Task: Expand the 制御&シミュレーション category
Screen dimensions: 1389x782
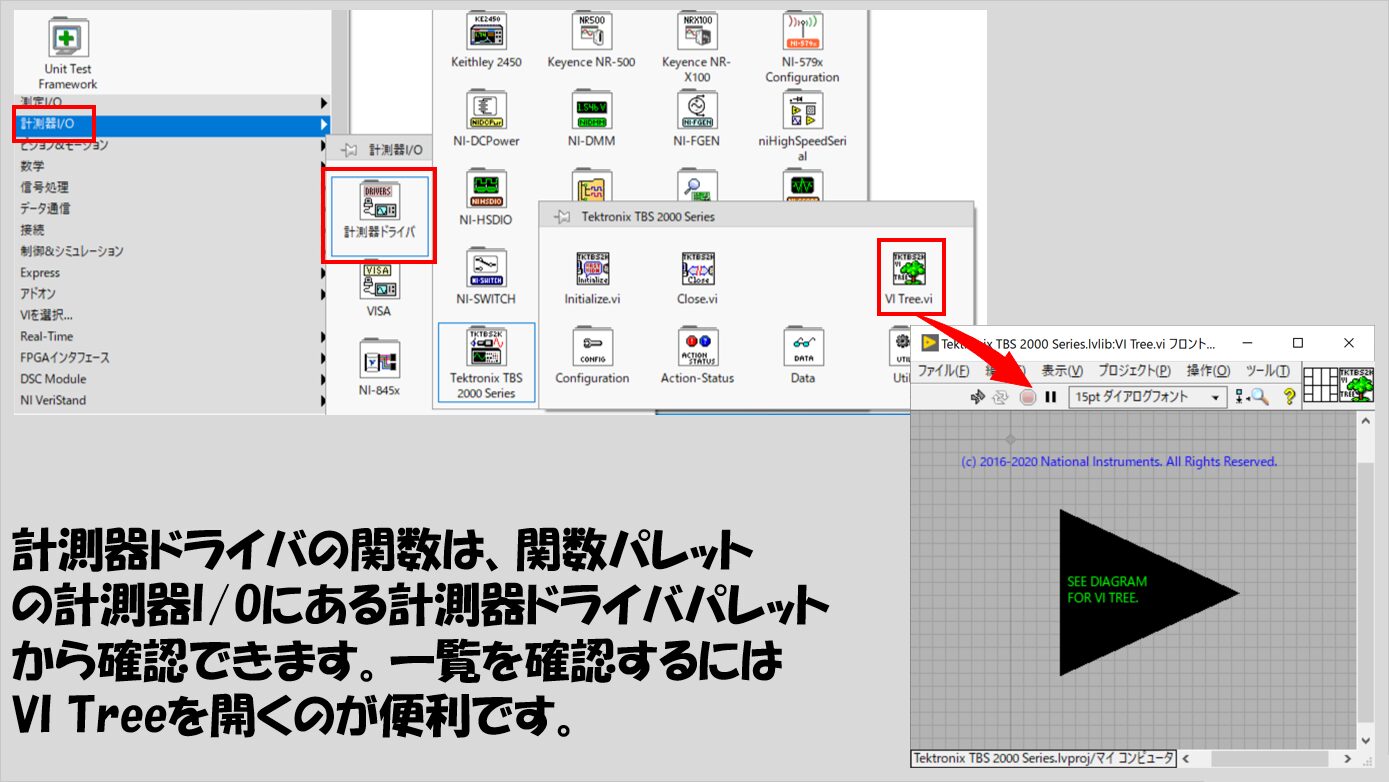Action: 172,251
